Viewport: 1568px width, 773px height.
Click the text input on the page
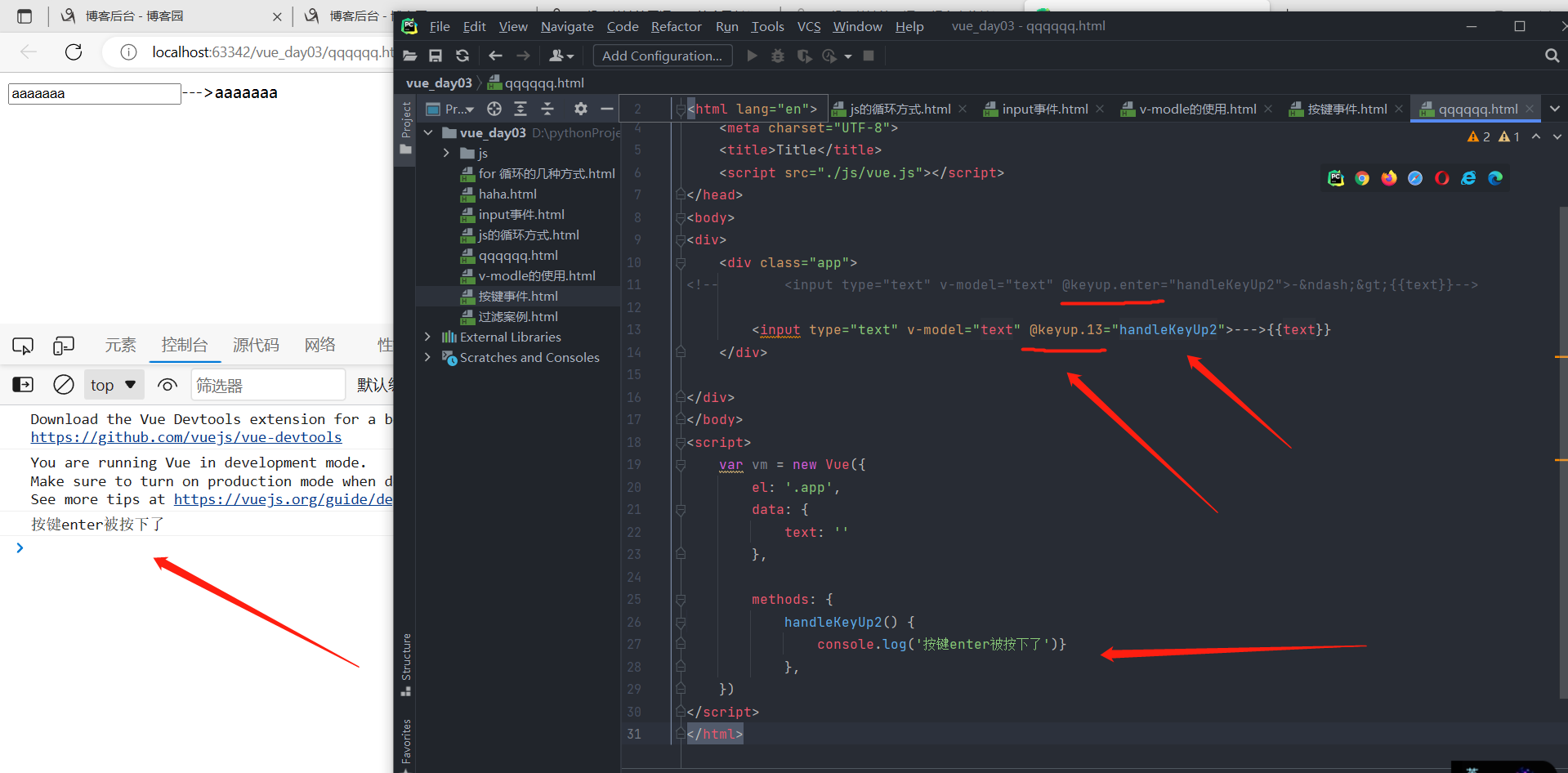[94, 93]
